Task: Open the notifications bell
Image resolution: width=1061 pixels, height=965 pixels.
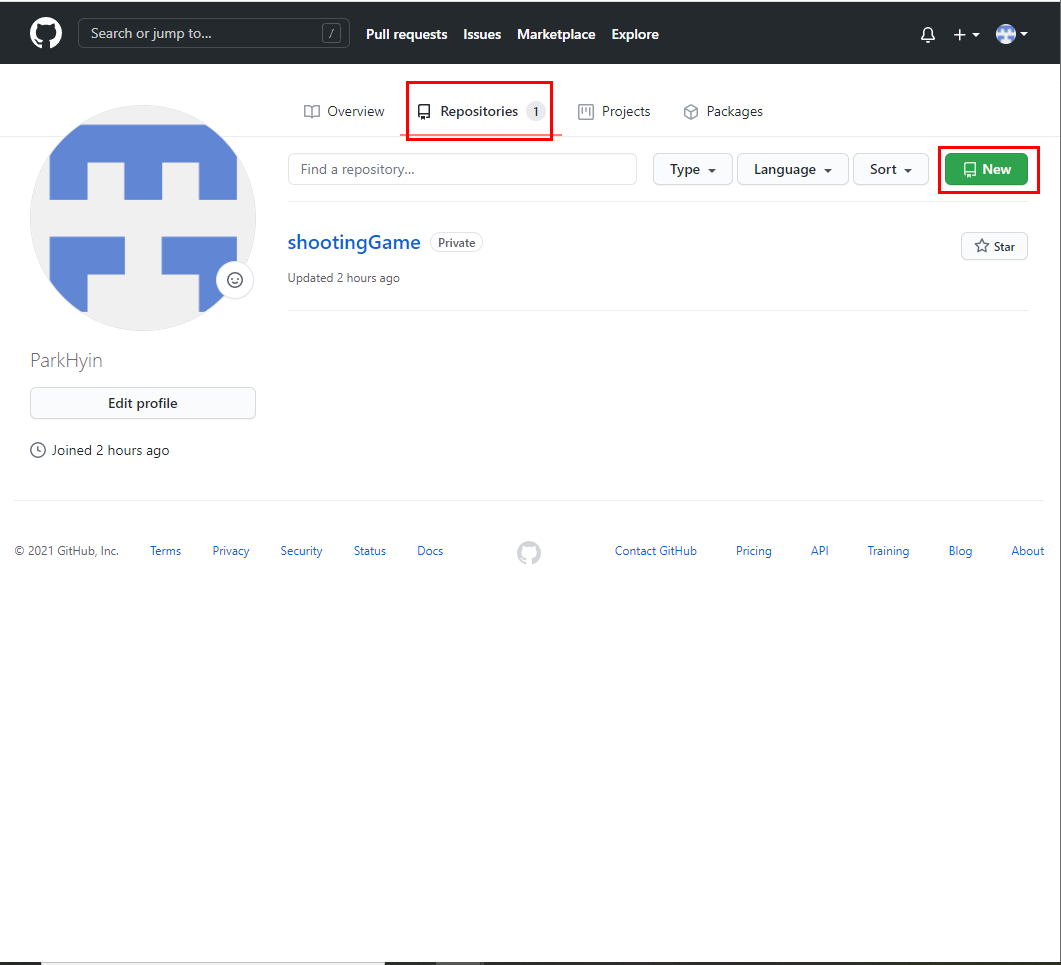Action: (928, 35)
